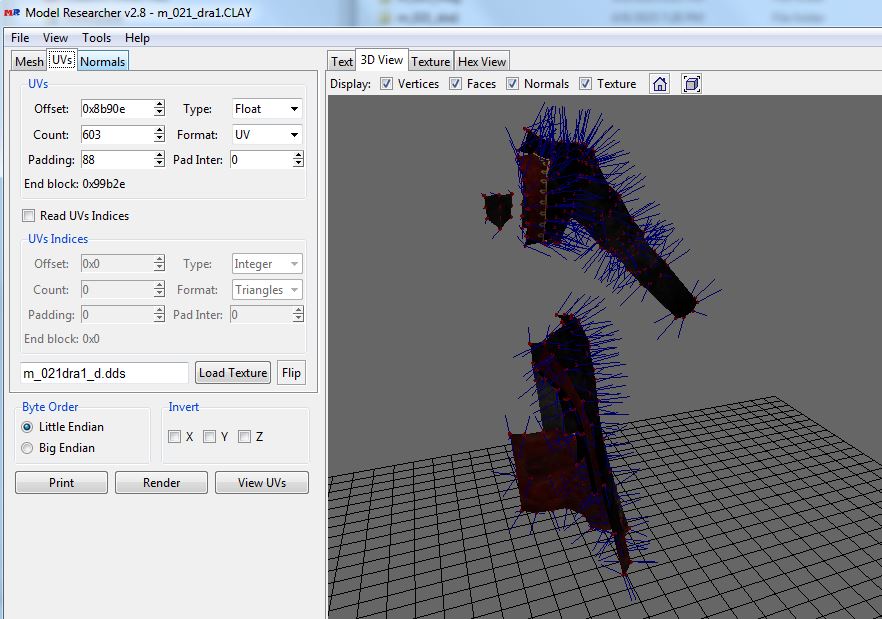
Task: Open the View menu
Action: tap(55, 38)
